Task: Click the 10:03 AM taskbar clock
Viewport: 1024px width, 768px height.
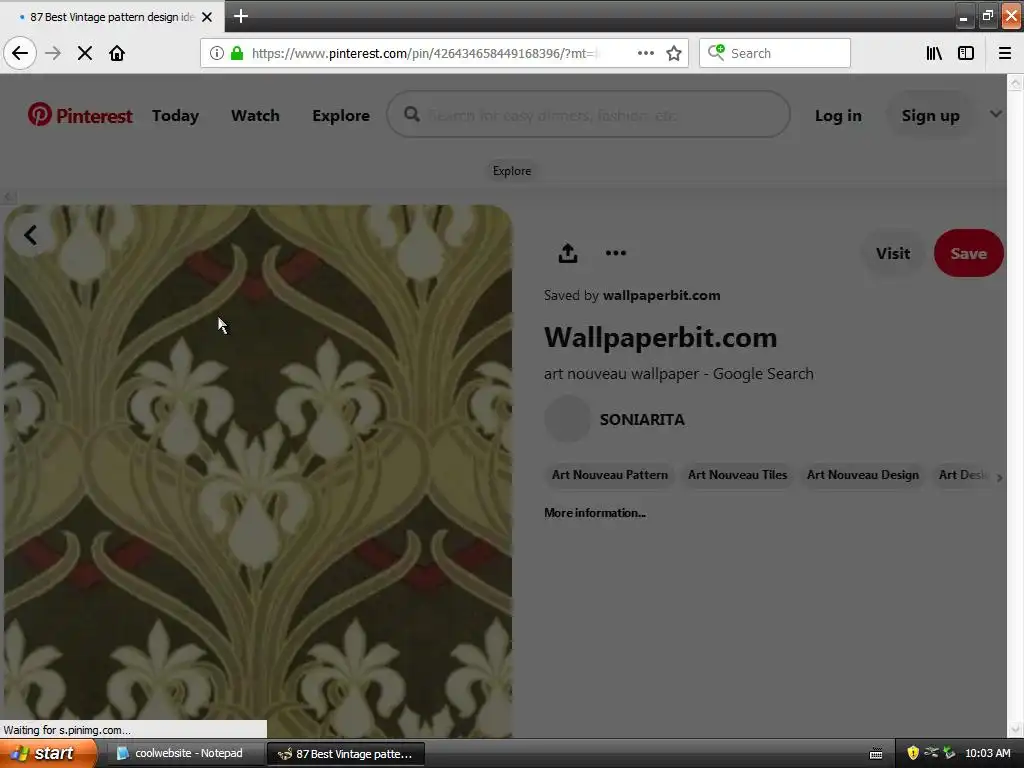Action: [x=987, y=753]
